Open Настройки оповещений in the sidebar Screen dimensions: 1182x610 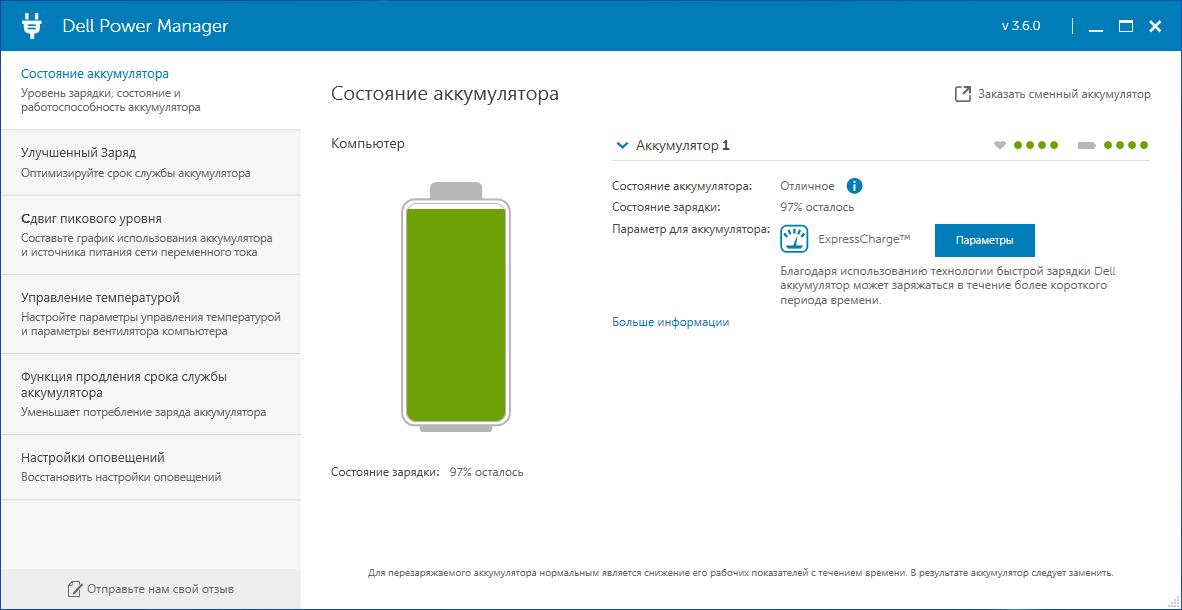[x=151, y=467]
